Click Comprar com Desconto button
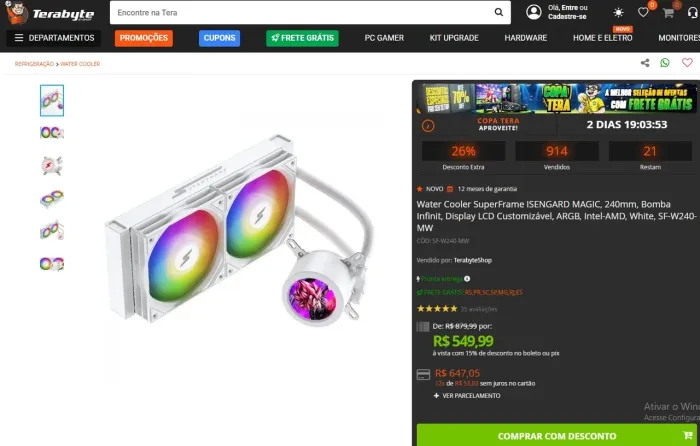 pos(557,435)
